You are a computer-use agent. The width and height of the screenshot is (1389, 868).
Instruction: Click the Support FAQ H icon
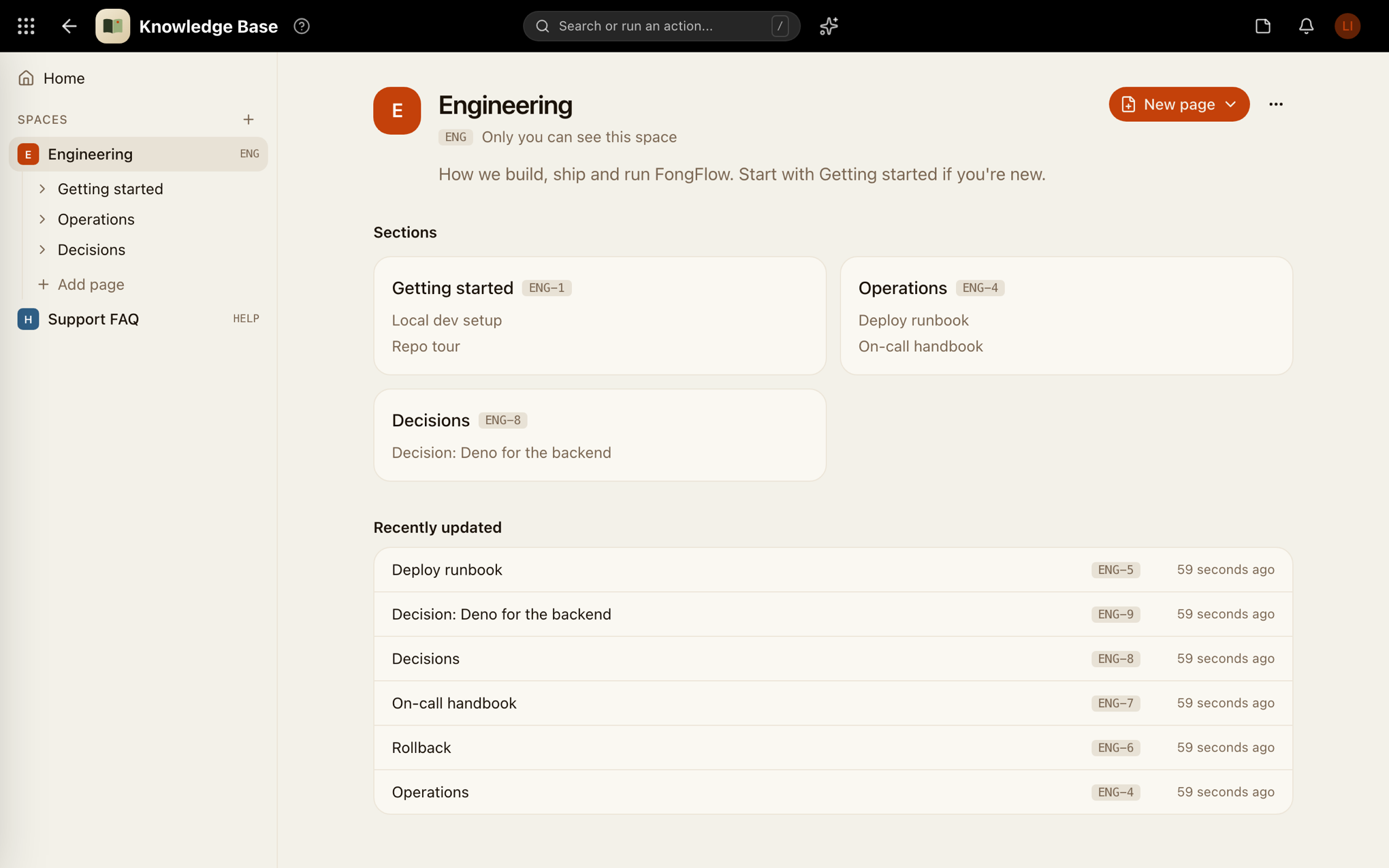28,319
